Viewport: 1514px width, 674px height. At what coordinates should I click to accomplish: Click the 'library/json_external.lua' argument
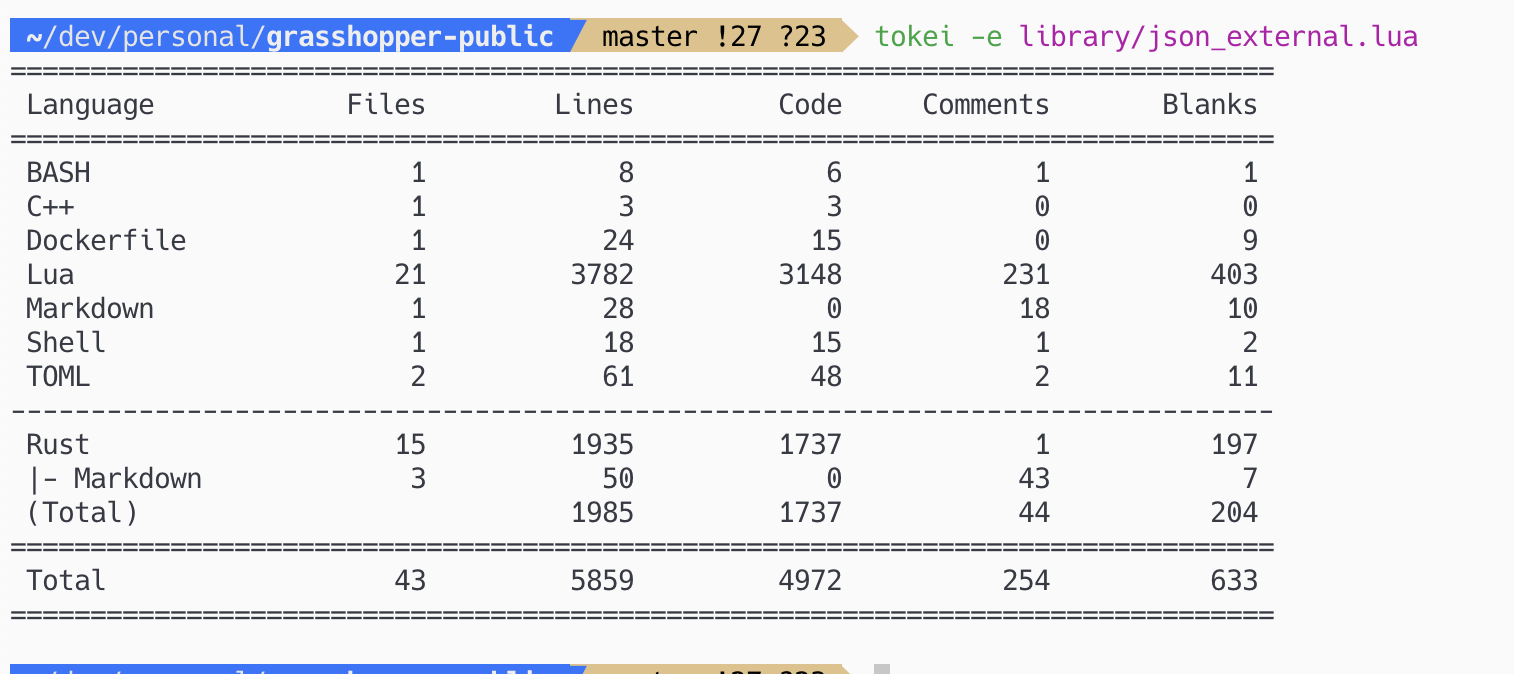1219,37
